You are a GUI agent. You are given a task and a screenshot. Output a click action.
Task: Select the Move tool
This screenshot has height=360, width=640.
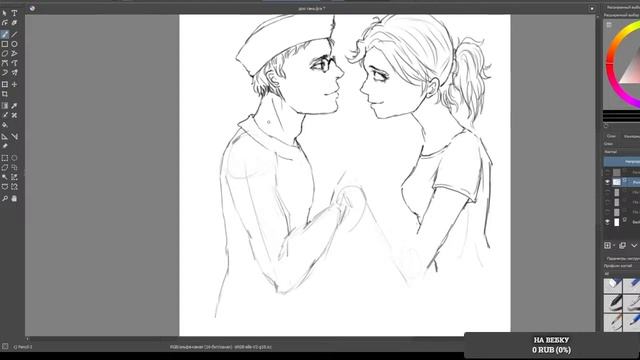pyautogui.click(x=14, y=84)
